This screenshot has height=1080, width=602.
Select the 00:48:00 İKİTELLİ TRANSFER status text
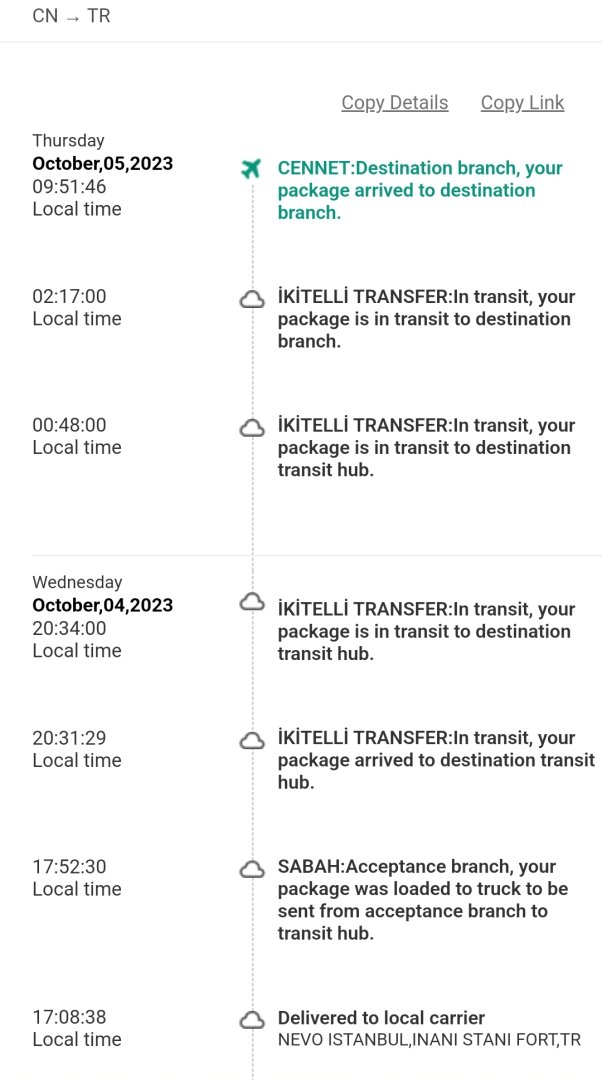(x=426, y=448)
